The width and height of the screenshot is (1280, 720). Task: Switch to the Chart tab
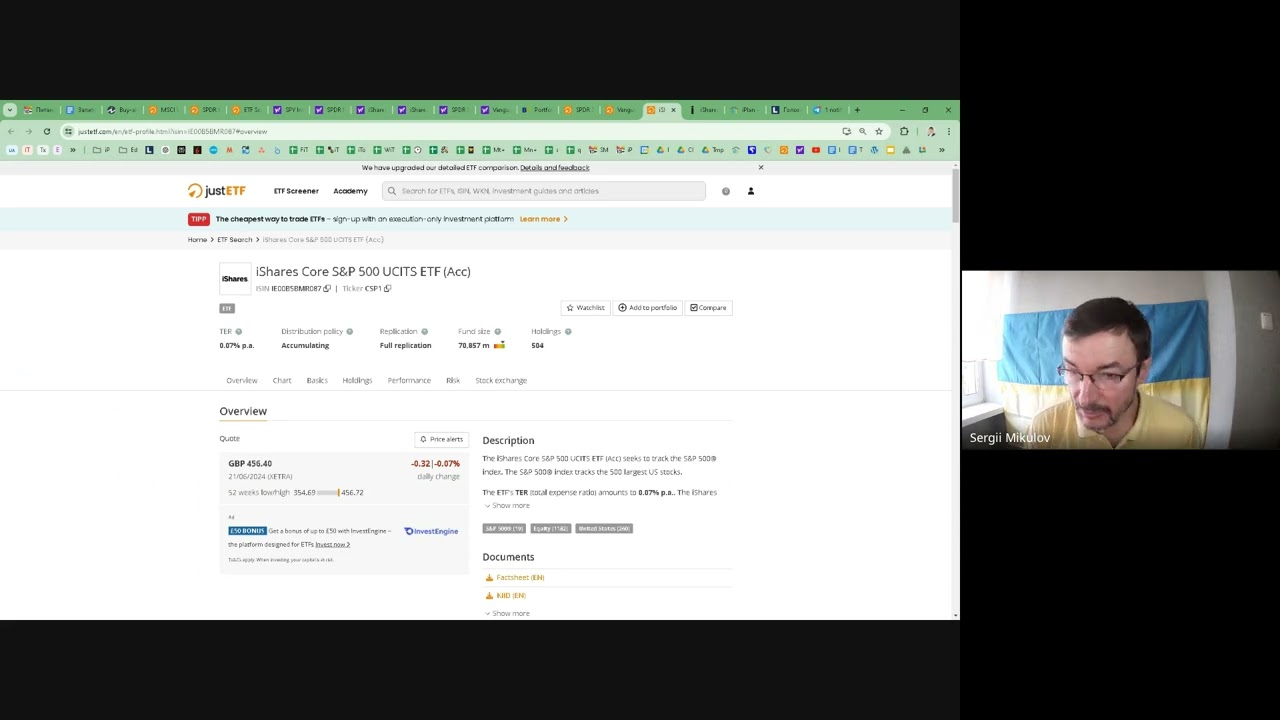point(282,381)
